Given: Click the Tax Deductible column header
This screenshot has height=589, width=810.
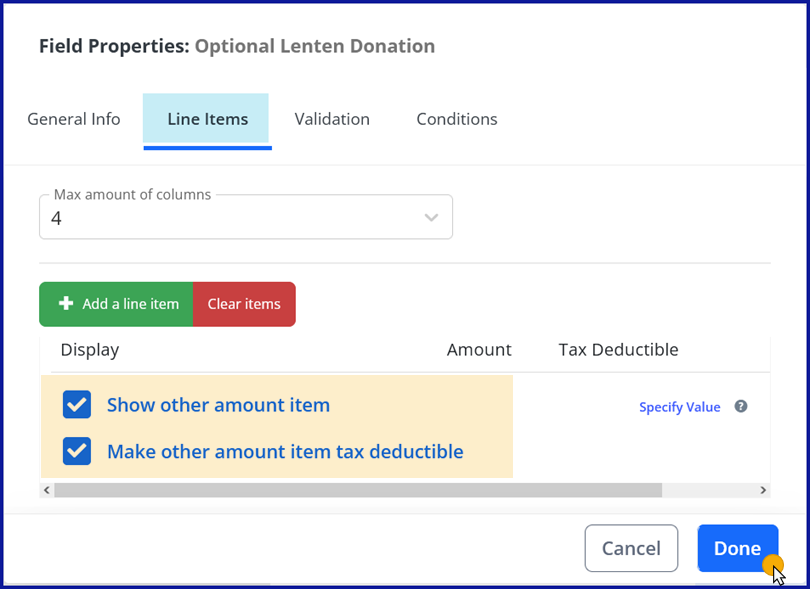Looking at the screenshot, I should [618, 349].
